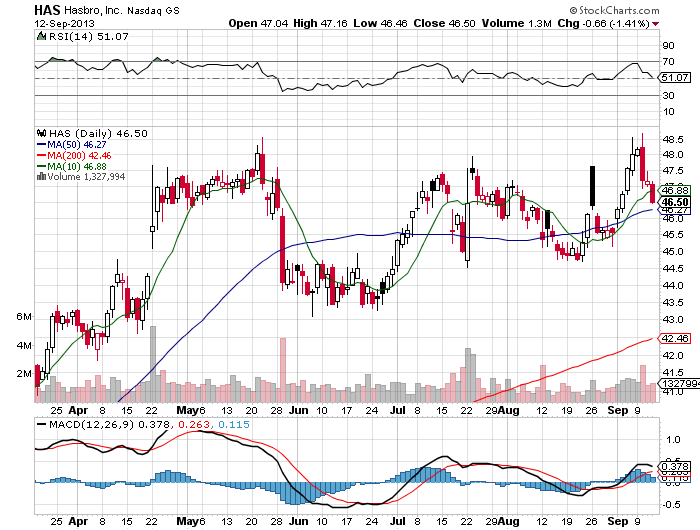Image resolution: width=700 pixels, height=530 pixels.
Task: Click the Jun label under the price chart
Action: [x=298, y=410]
